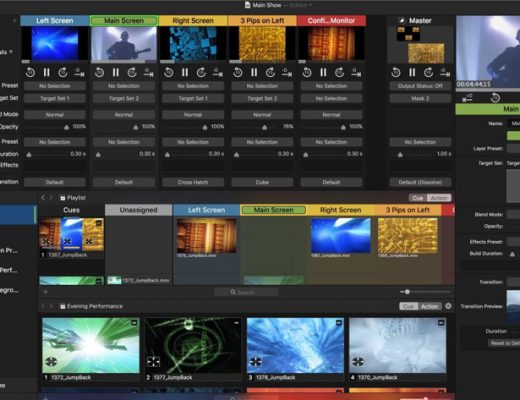The image size is (520, 400).
Task: Click the Search field in media browser
Action: [x=246, y=292]
